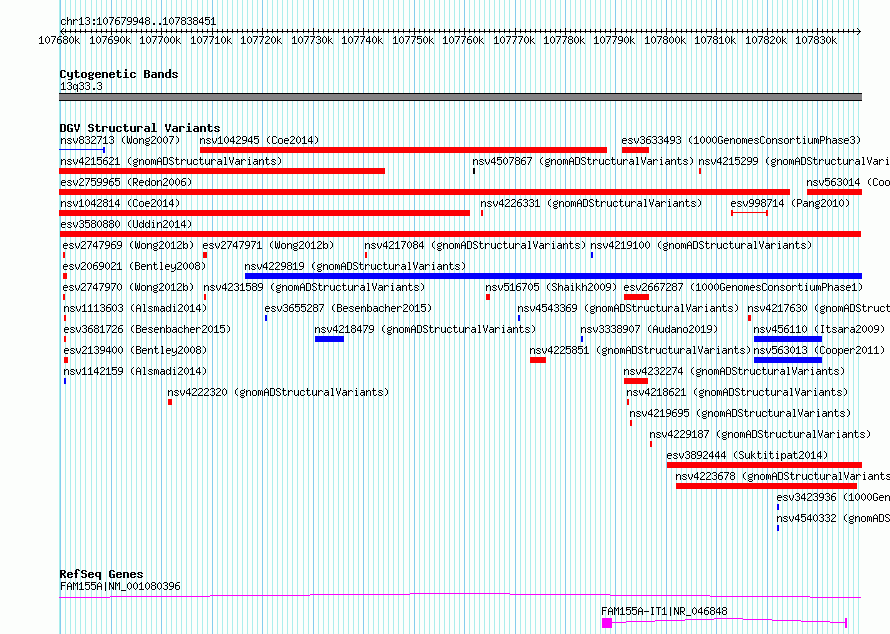The width and height of the screenshot is (890, 634).
Task: Open variant esv2747971 (Wong2012b)
Action: click(268, 245)
